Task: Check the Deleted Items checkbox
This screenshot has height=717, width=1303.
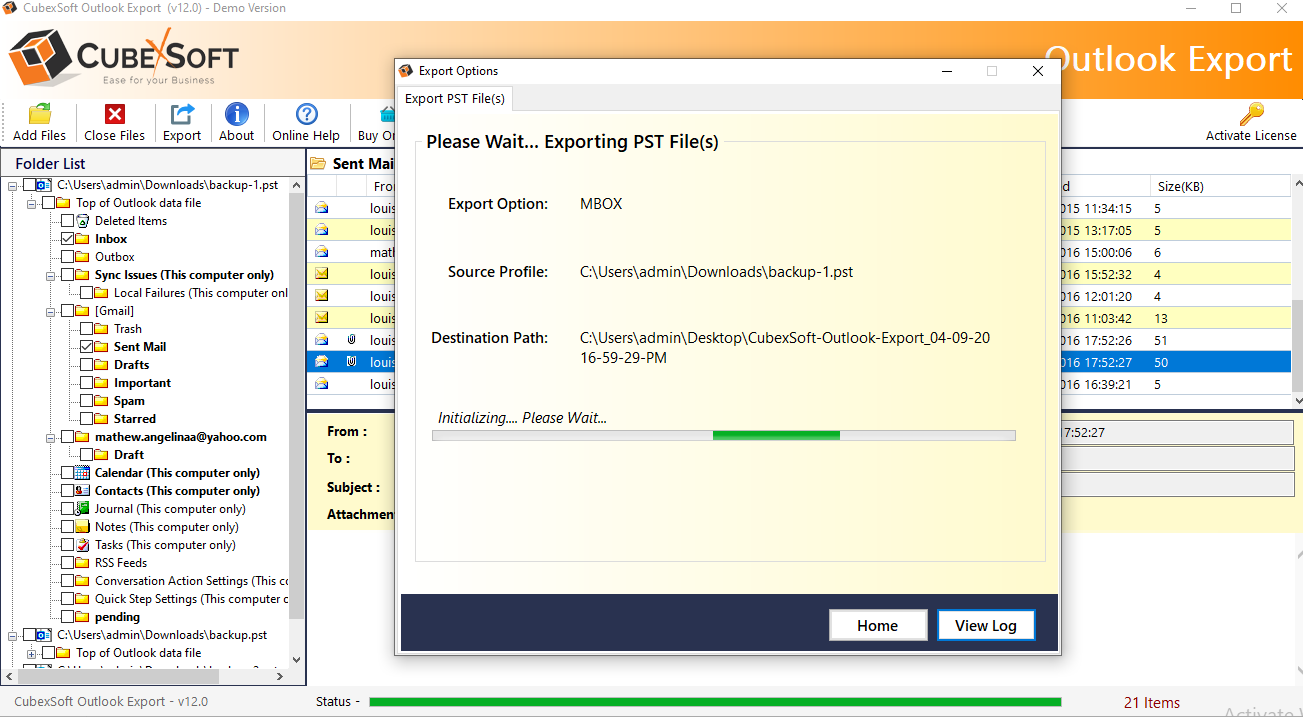Action: [67, 221]
